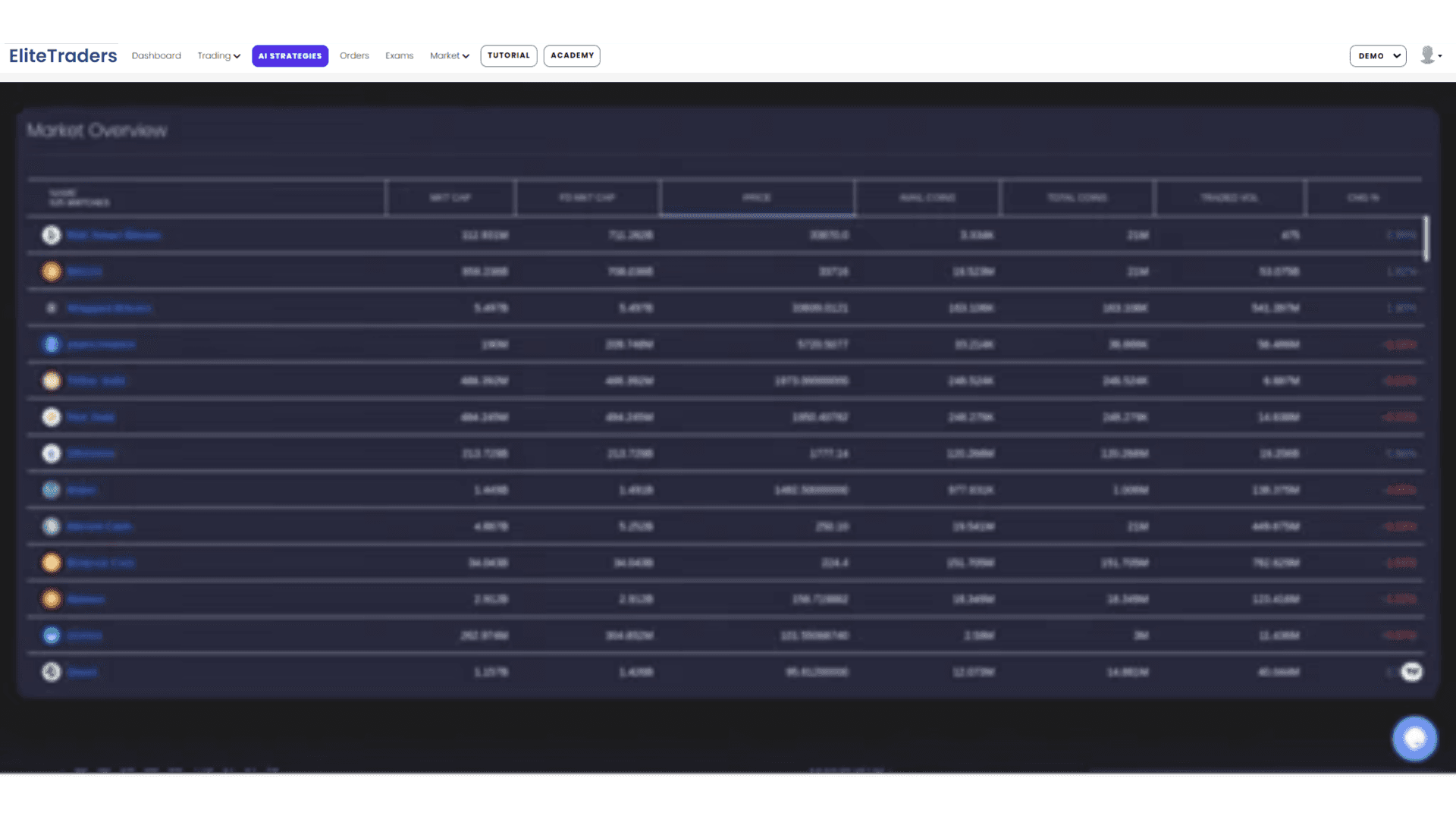The image size is (1456, 819).
Task: Go to the Dashboard page
Action: pyautogui.click(x=156, y=55)
